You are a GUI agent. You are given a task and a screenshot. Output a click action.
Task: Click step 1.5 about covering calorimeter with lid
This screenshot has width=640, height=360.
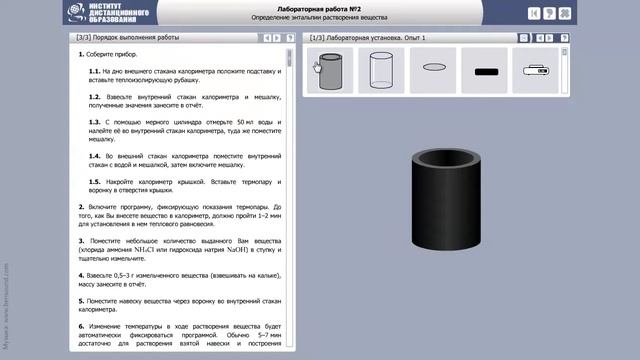(185, 186)
